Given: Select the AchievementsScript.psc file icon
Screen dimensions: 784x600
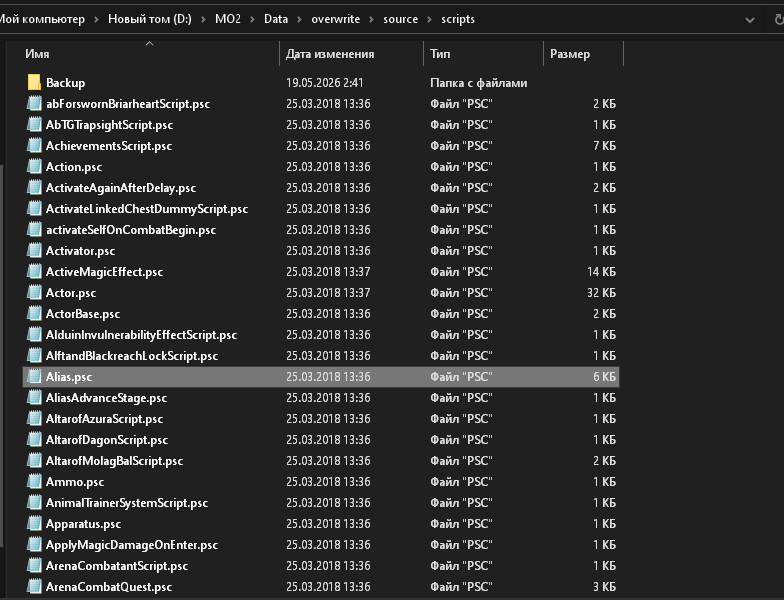Looking at the screenshot, I should click(34, 146).
